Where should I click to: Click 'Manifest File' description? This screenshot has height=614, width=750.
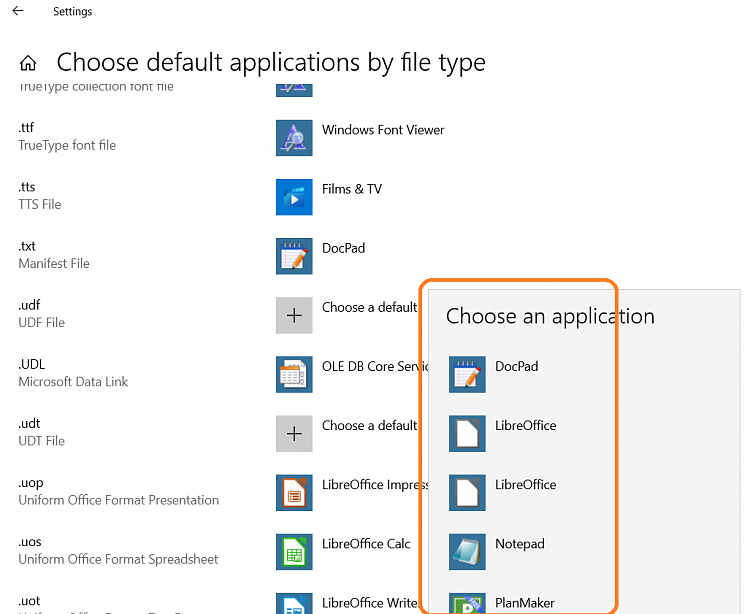tap(54, 263)
